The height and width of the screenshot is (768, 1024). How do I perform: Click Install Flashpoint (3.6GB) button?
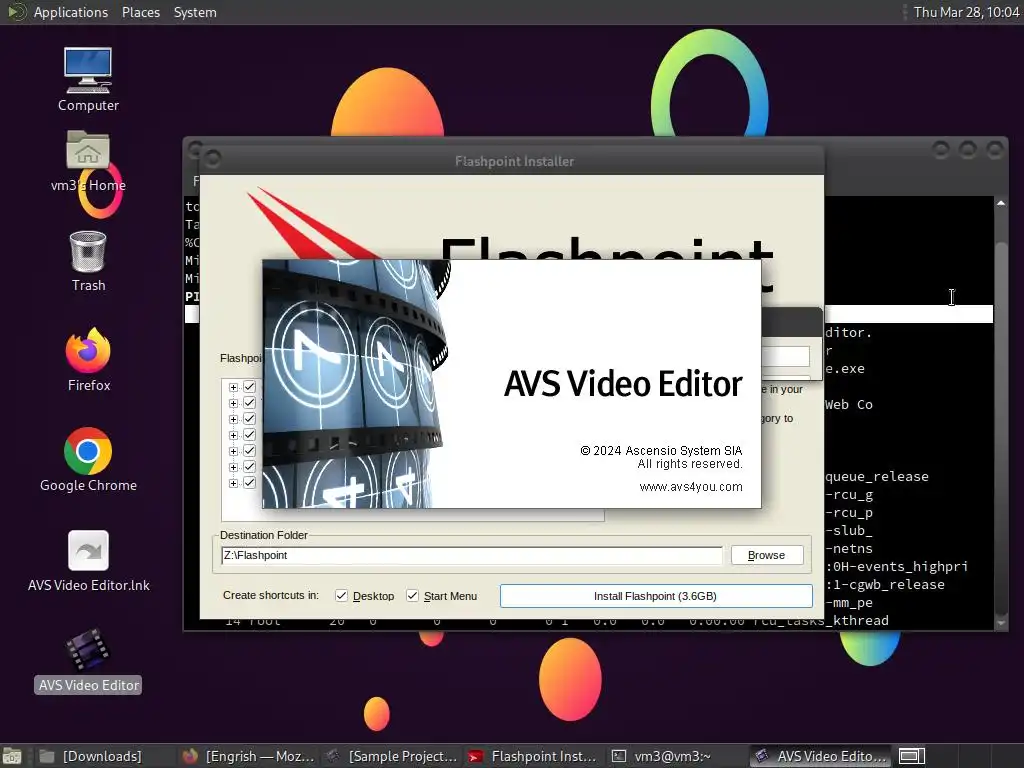tap(656, 596)
